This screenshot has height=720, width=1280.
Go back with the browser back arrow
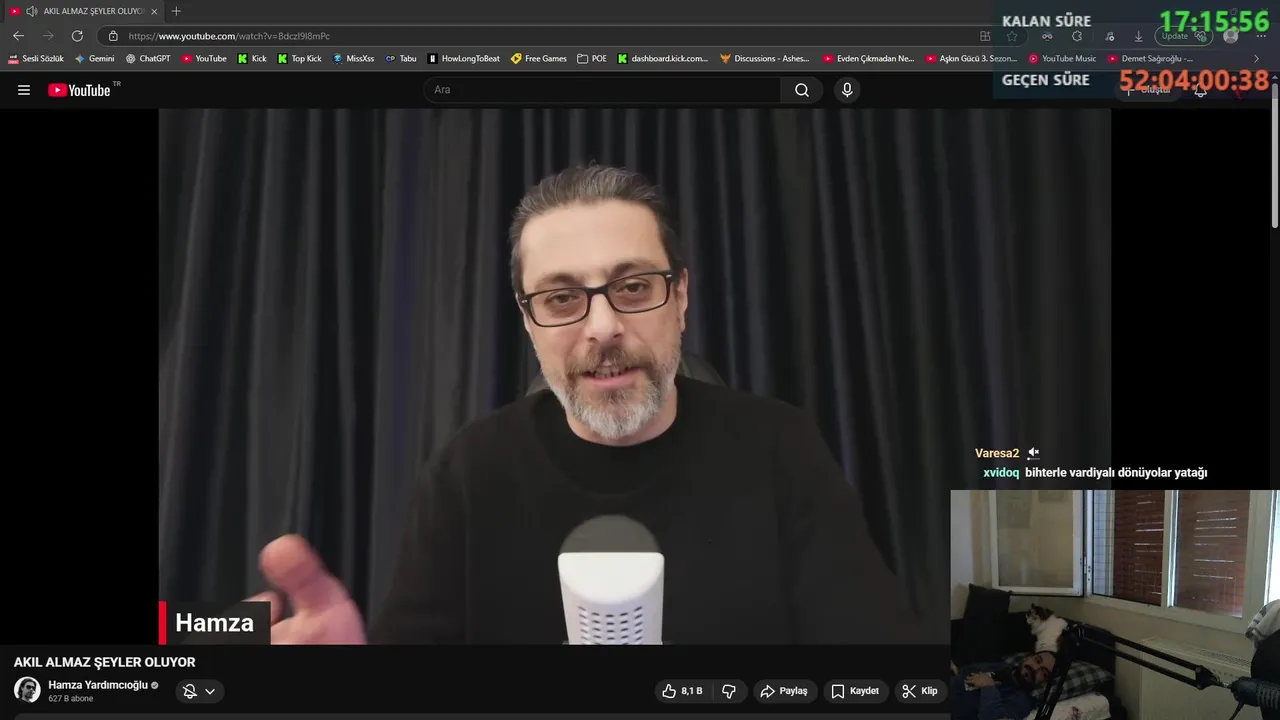point(18,36)
